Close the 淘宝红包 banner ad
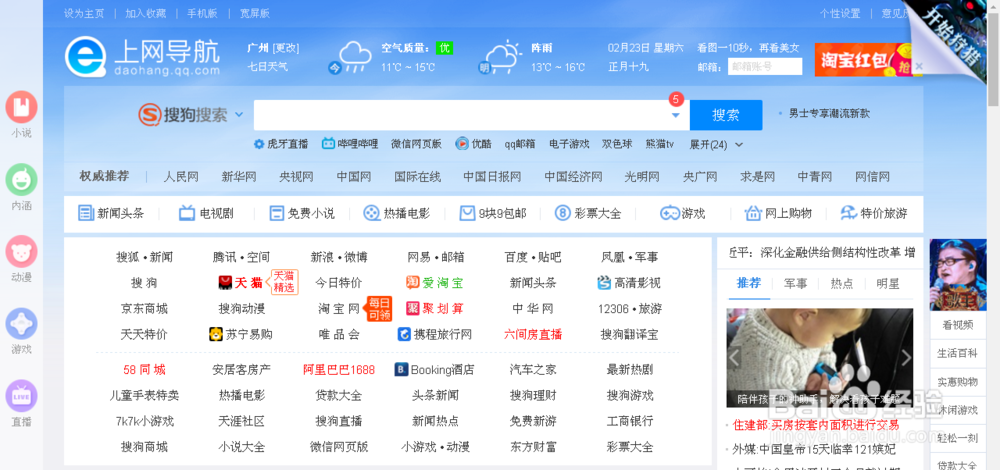 pos(919,66)
